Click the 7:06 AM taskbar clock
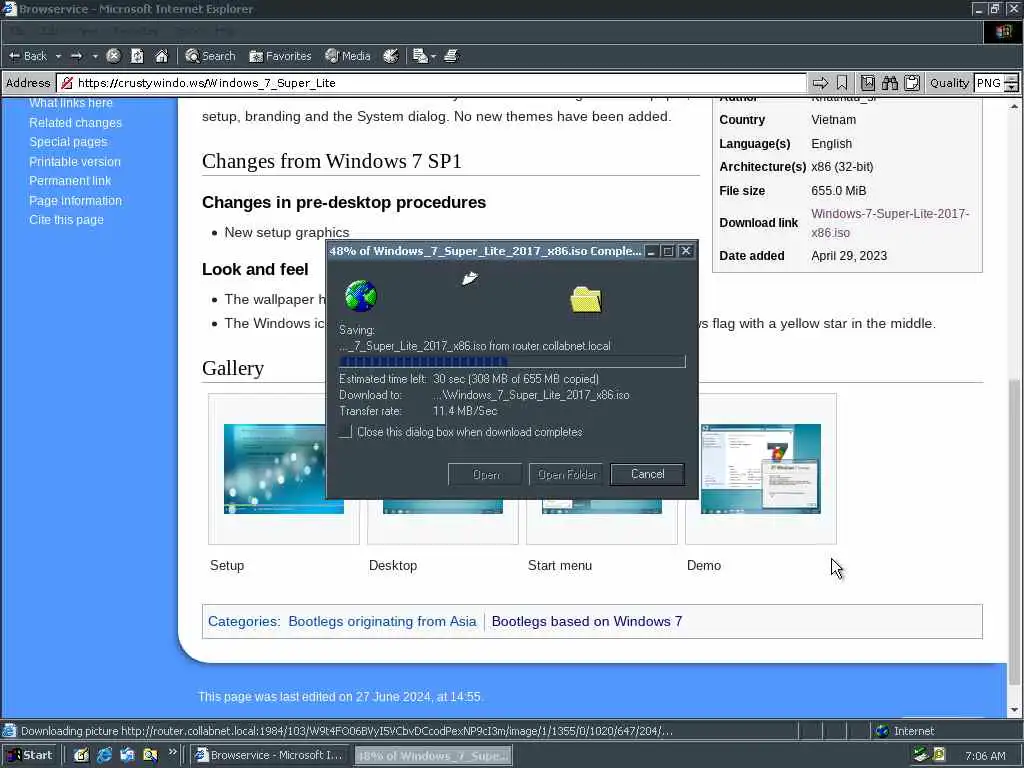This screenshot has height=768, width=1024. point(985,756)
